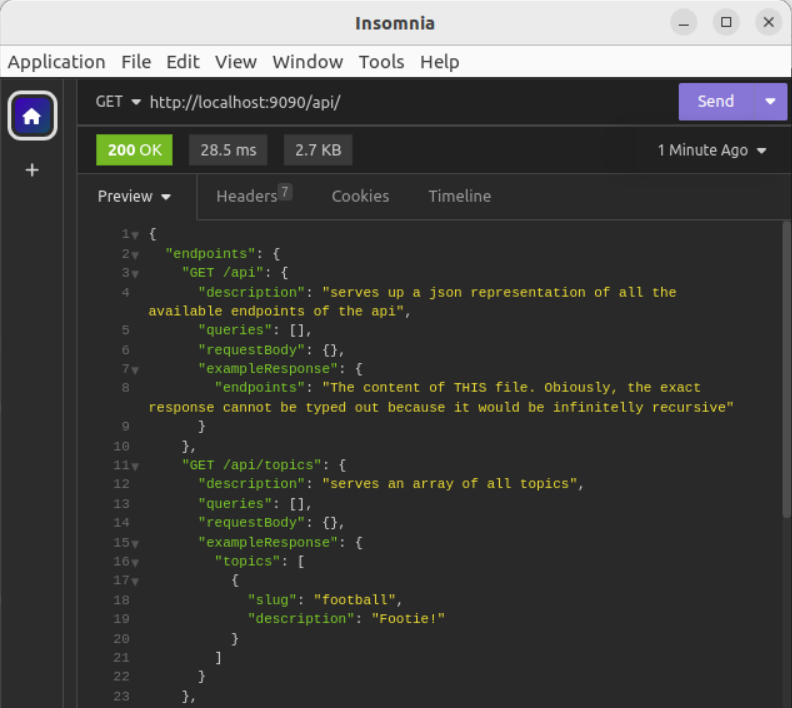Click the 2.7 KB response size
Viewport: 792px width, 708px height.
pos(318,150)
